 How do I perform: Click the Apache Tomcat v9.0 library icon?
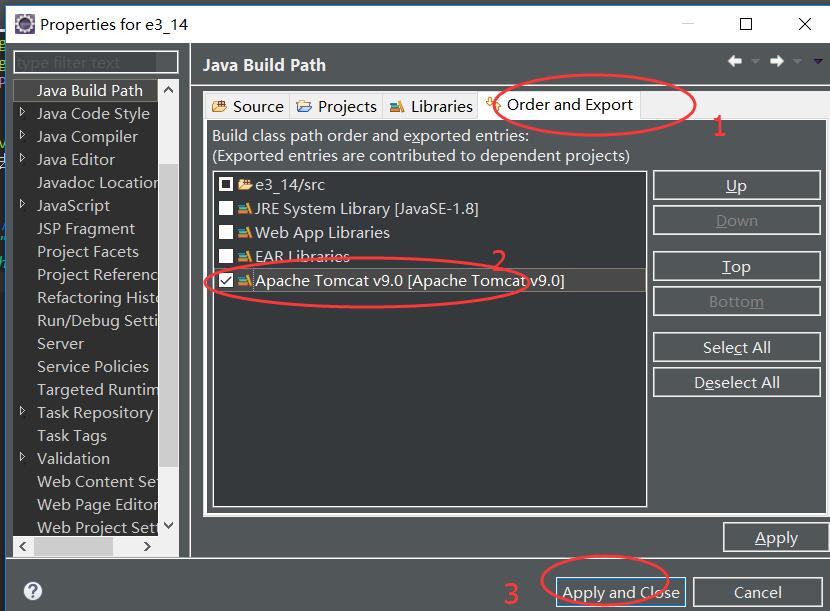click(245, 280)
